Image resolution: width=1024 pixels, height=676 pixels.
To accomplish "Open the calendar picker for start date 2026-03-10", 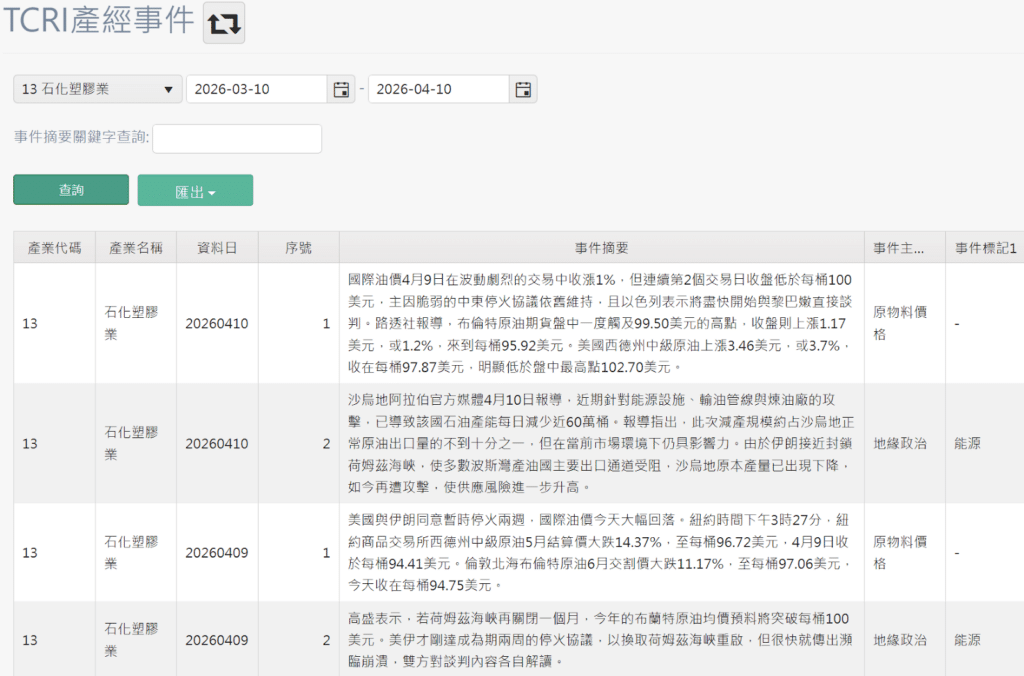I will click(341, 89).
